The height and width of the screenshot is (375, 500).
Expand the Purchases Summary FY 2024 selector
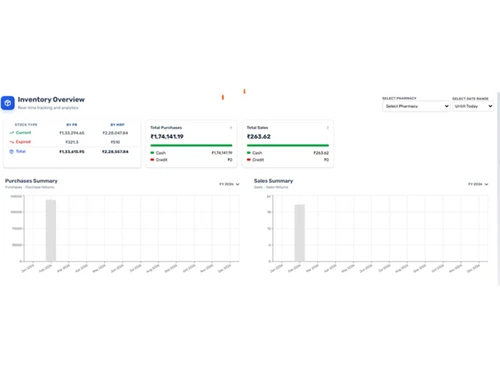coord(229,184)
